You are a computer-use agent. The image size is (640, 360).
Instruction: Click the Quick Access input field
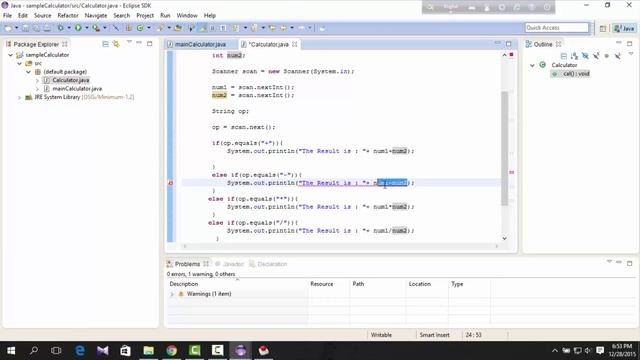[557, 28]
